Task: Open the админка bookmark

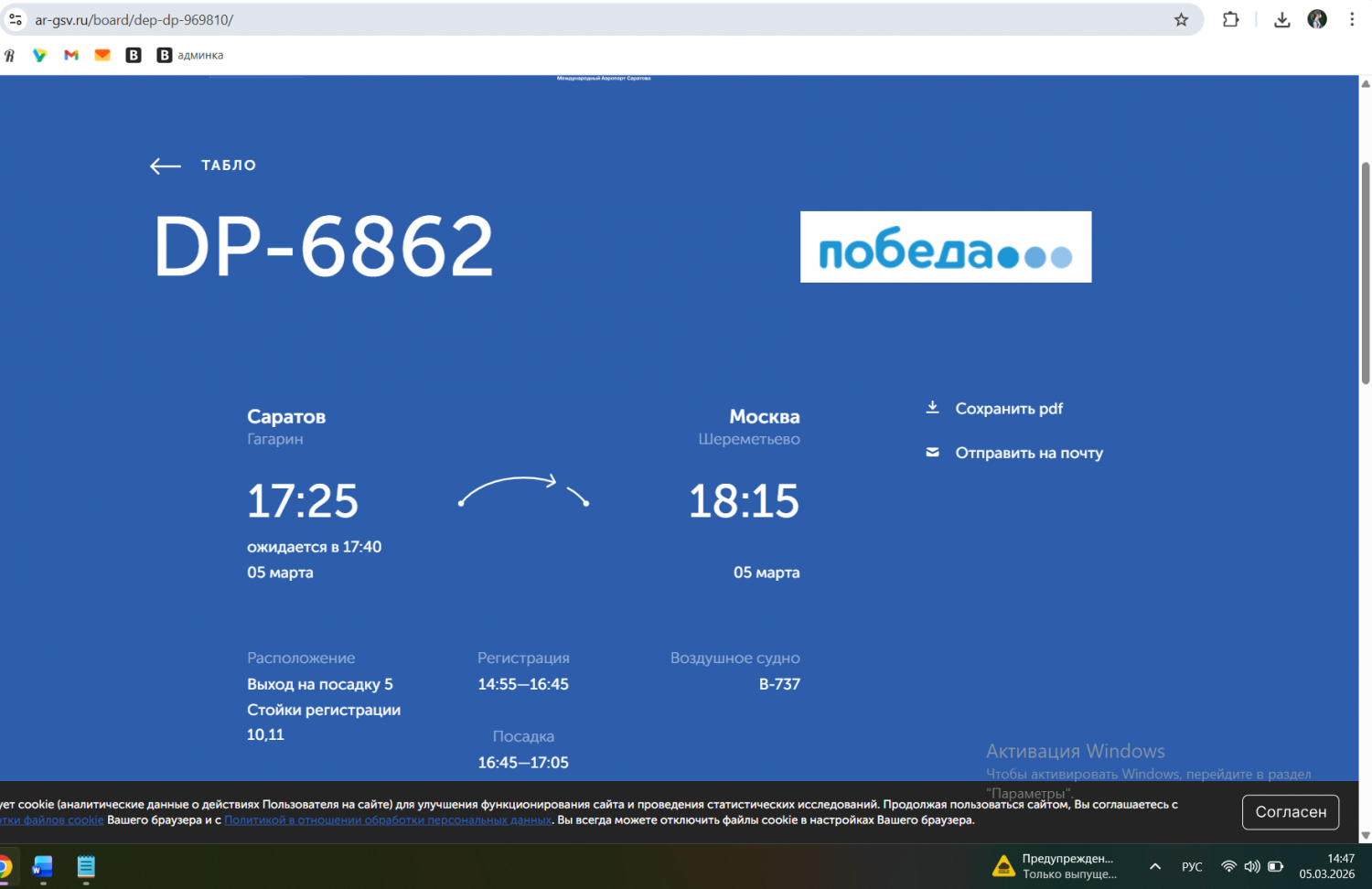Action: 190,56
